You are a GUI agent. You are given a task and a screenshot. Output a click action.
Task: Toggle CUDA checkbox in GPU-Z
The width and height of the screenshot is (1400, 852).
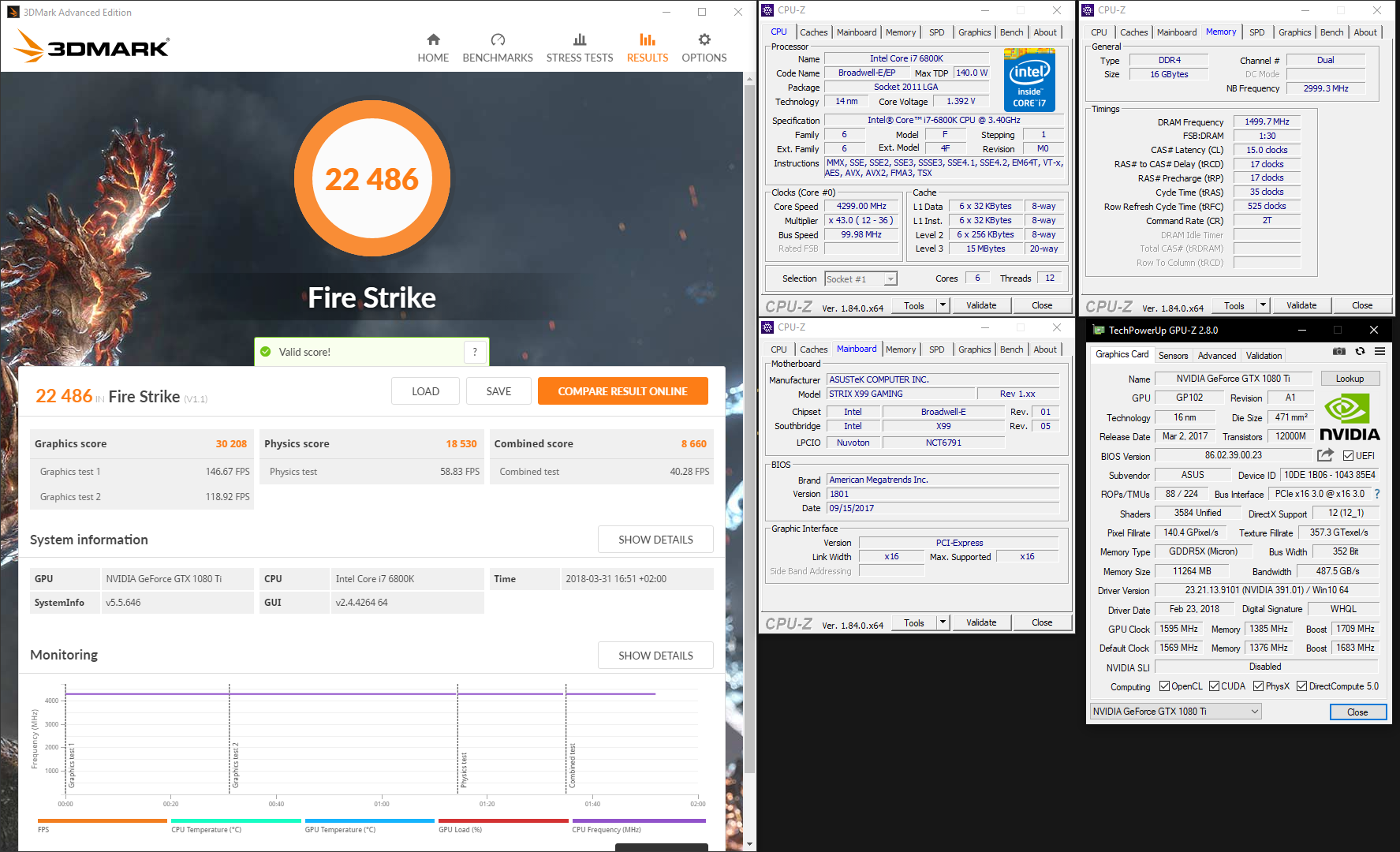click(1215, 686)
